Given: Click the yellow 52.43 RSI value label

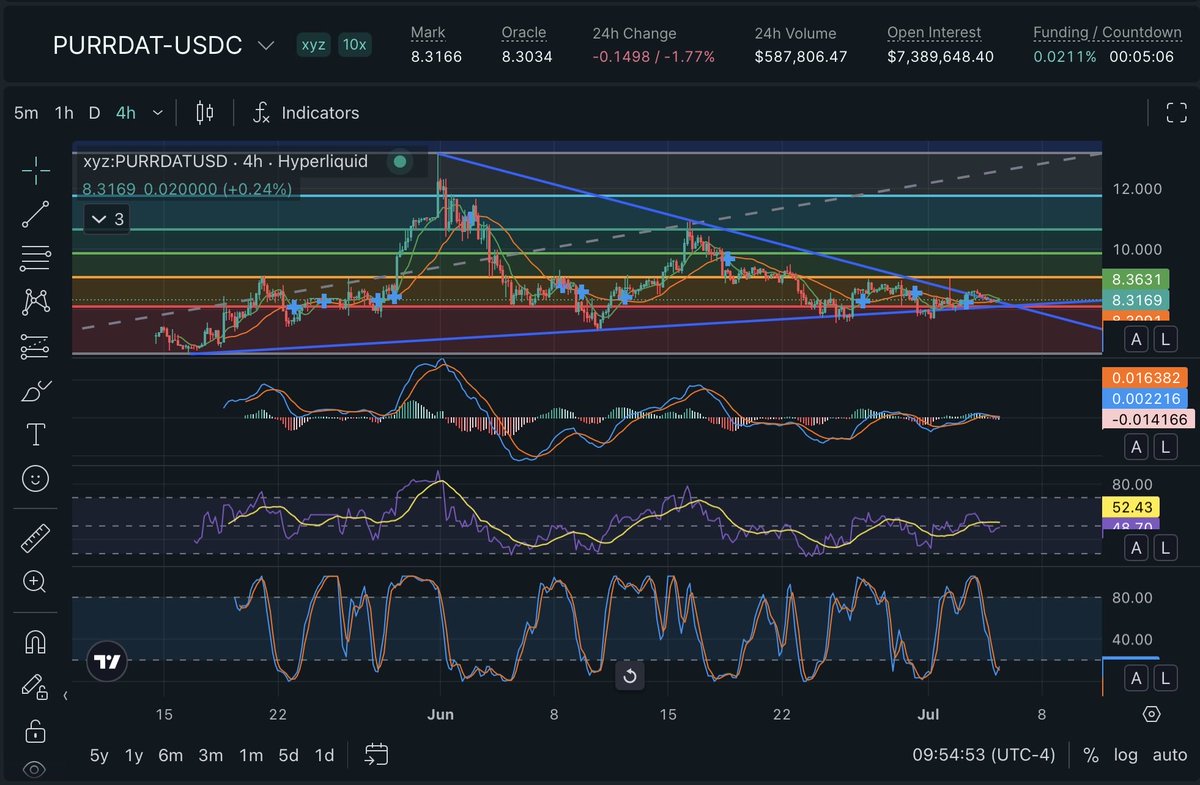Looking at the screenshot, I should coord(1132,507).
